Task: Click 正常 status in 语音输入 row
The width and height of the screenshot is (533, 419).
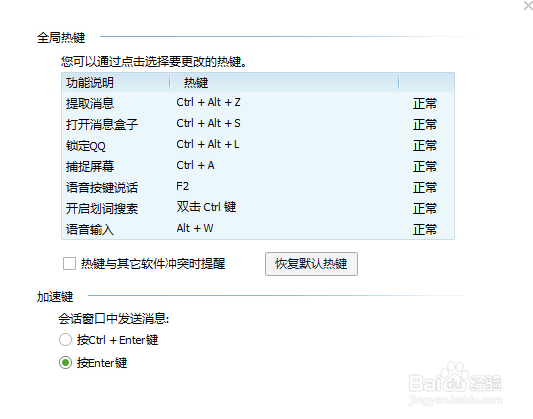Action: (x=425, y=229)
